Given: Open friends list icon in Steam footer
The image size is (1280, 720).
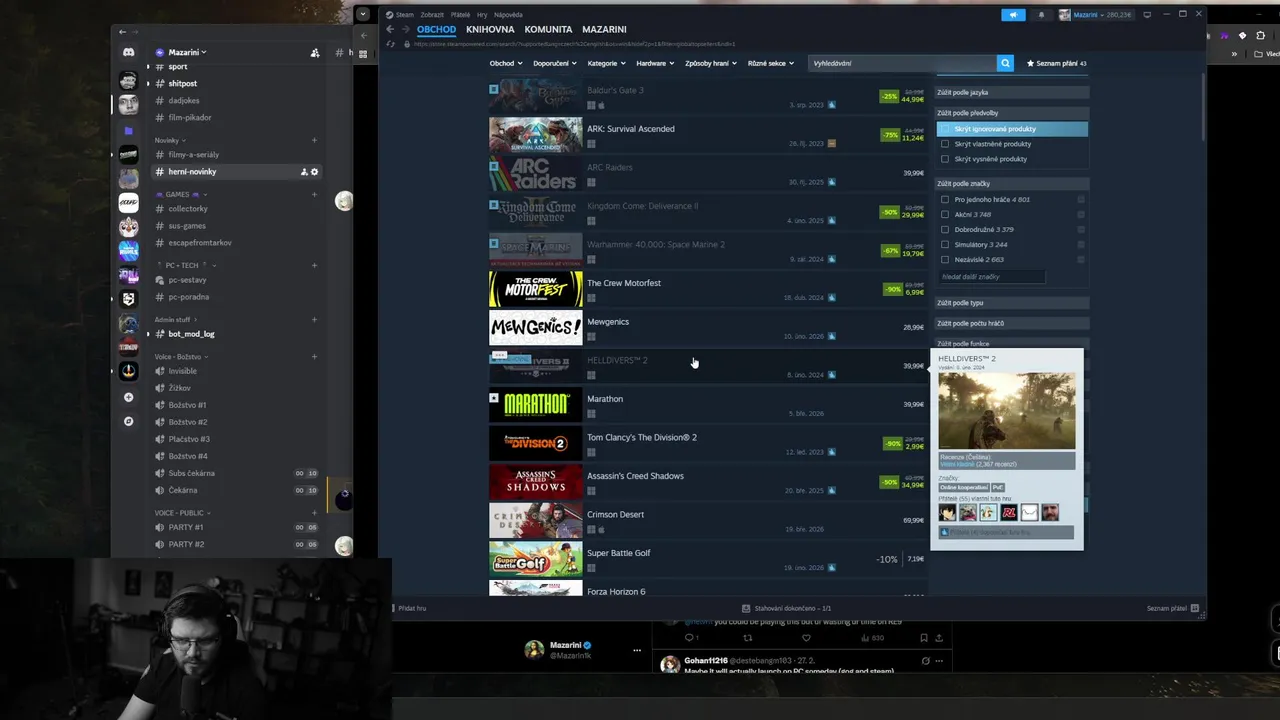Looking at the screenshot, I should point(1195,608).
